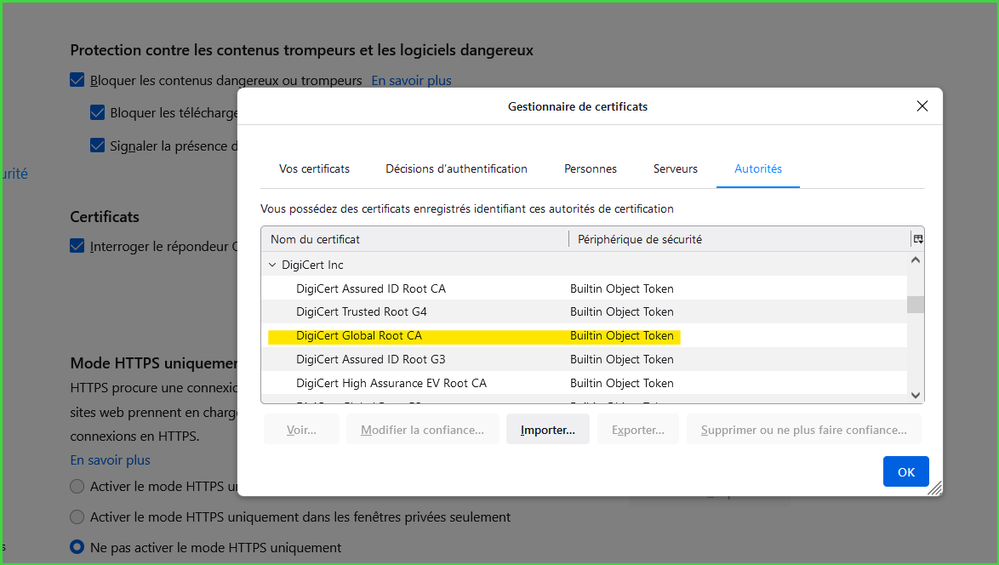Select first Activer le mode HTTPS radio
The height and width of the screenshot is (565, 999).
coord(77,487)
